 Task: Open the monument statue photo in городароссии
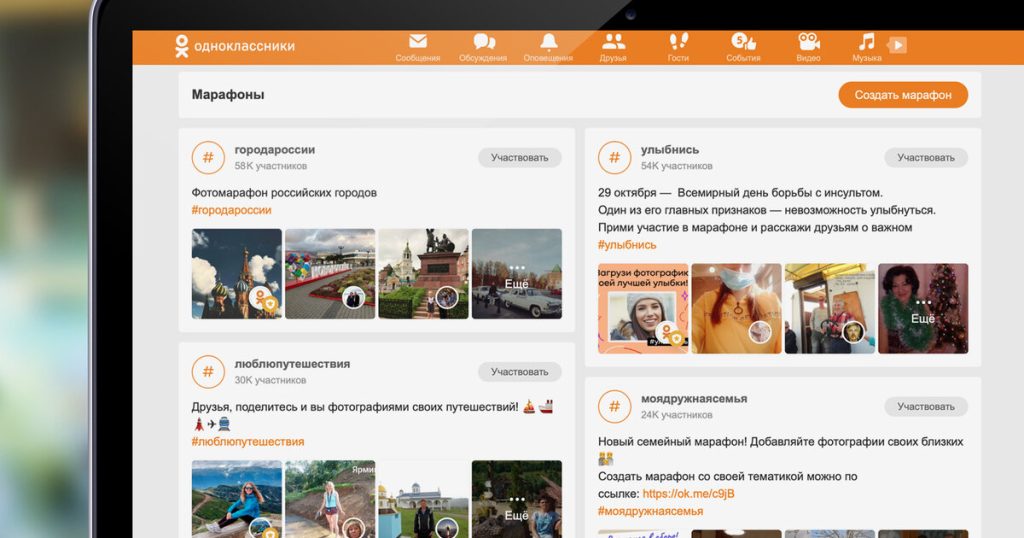coord(423,274)
